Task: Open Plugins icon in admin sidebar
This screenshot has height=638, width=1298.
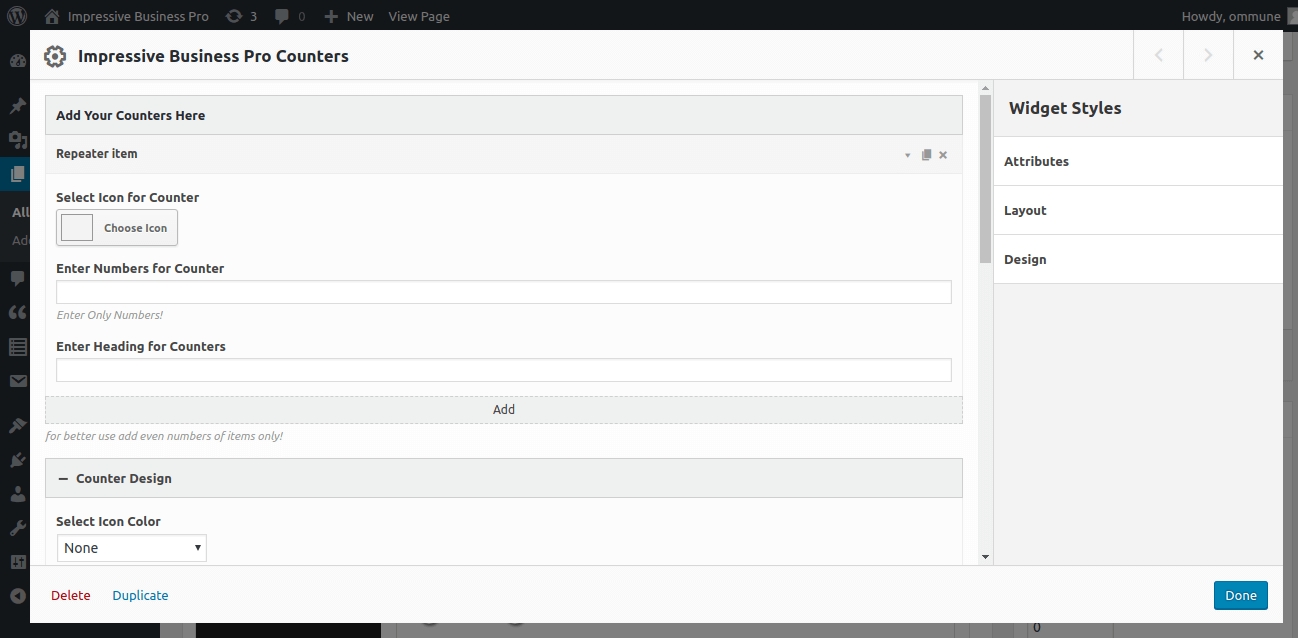Action: point(17,460)
